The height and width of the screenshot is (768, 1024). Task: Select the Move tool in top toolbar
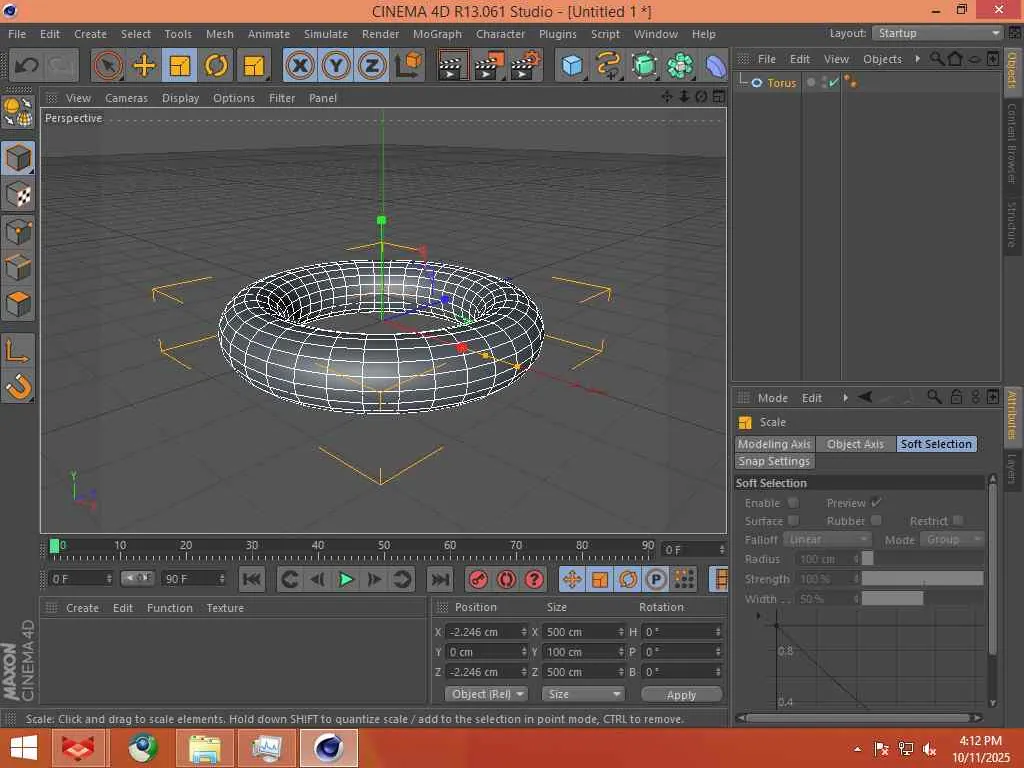(144, 66)
